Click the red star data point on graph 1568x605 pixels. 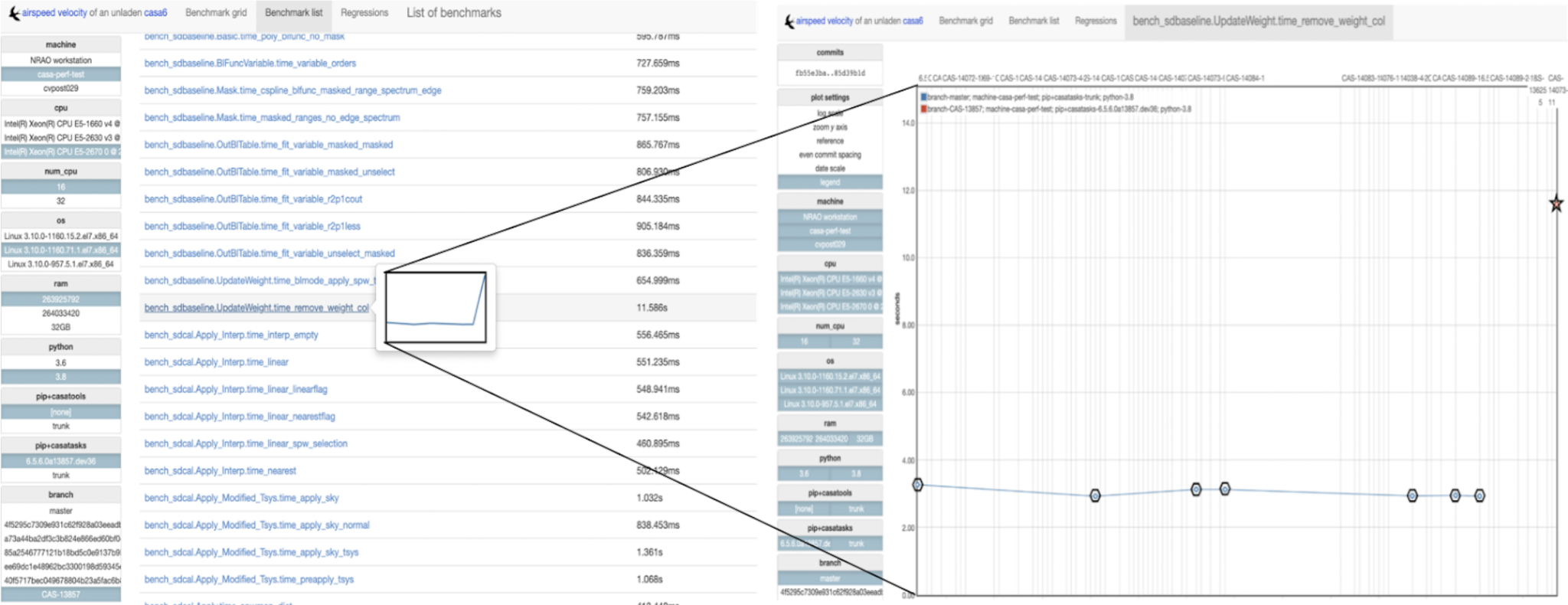pyautogui.click(x=1556, y=204)
